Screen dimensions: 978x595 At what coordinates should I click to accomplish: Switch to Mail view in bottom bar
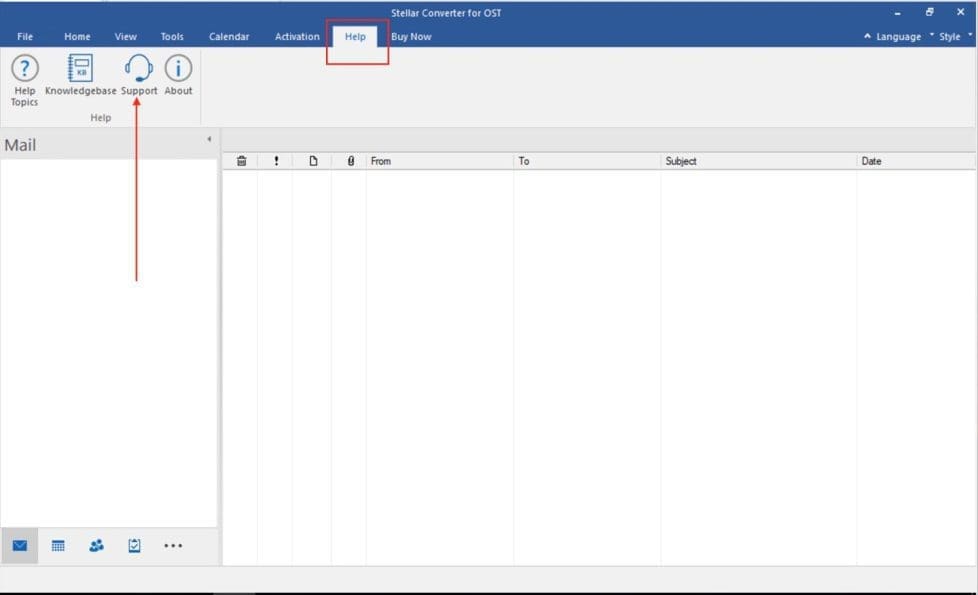pyautogui.click(x=20, y=545)
